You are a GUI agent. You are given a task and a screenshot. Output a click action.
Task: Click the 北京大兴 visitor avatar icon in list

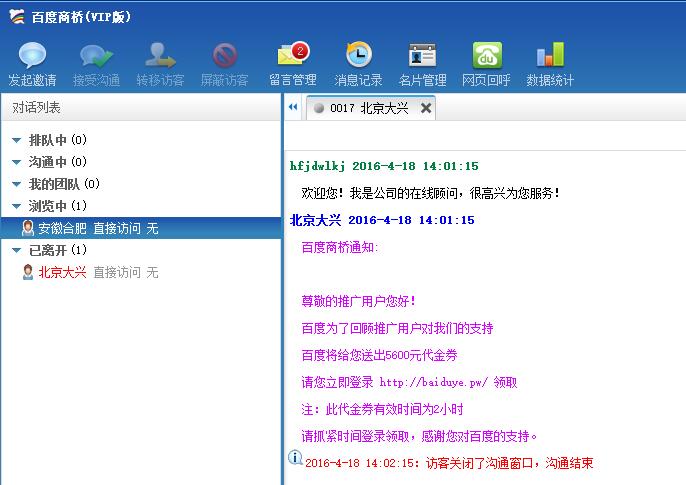(28, 272)
